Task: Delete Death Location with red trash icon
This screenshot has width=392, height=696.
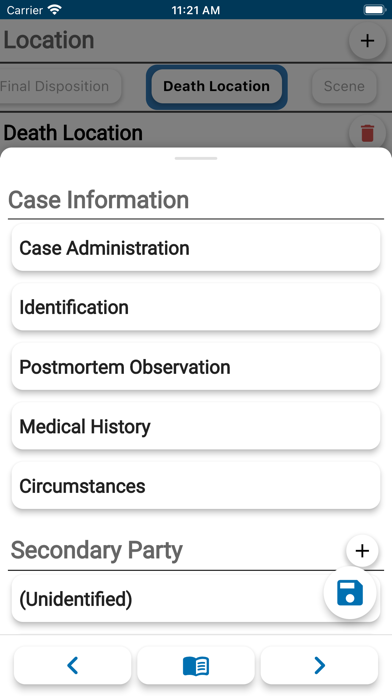Action: tap(367, 133)
